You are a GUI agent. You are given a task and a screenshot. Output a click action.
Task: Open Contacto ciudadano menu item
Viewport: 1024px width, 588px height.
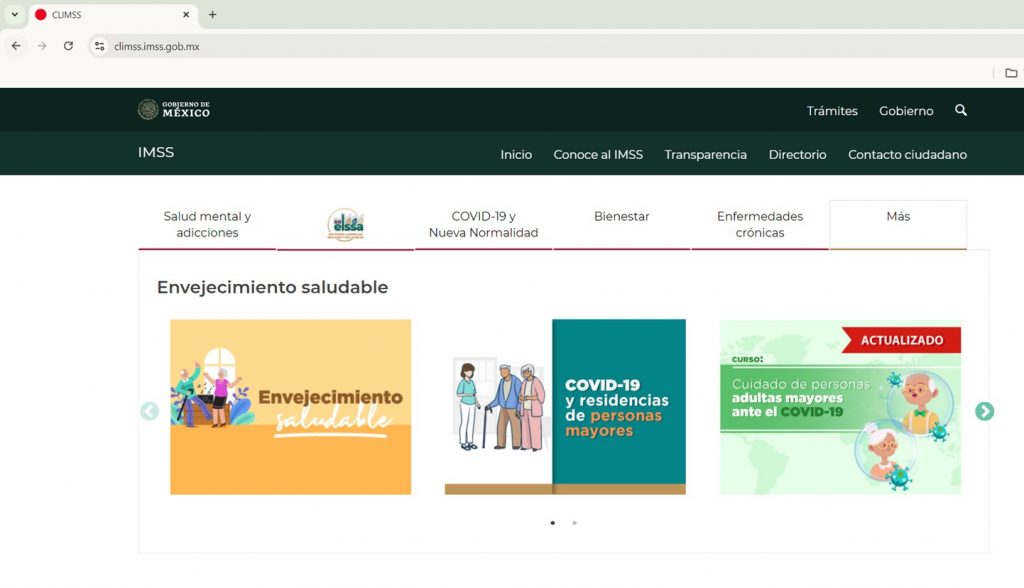[x=907, y=155]
